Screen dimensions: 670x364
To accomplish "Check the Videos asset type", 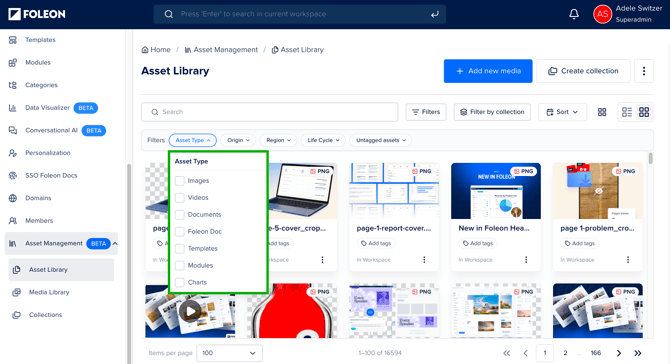I will [180, 197].
